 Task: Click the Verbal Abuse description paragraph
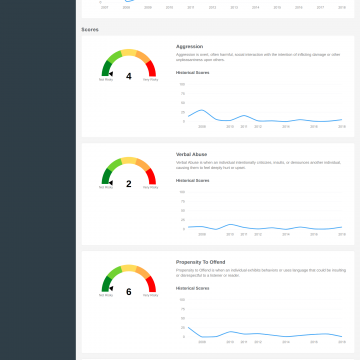tap(258, 165)
